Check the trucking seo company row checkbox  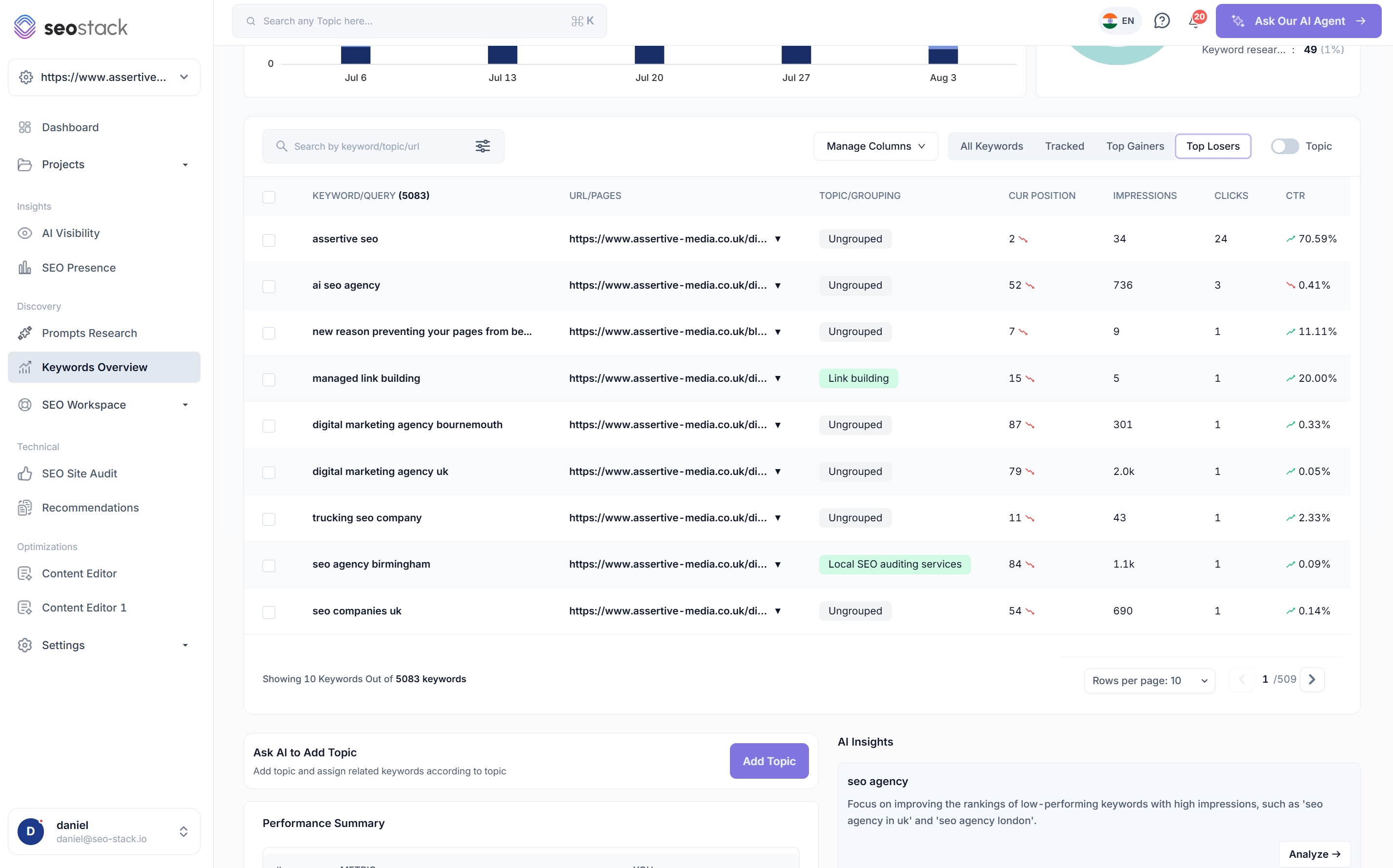[x=269, y=519]
